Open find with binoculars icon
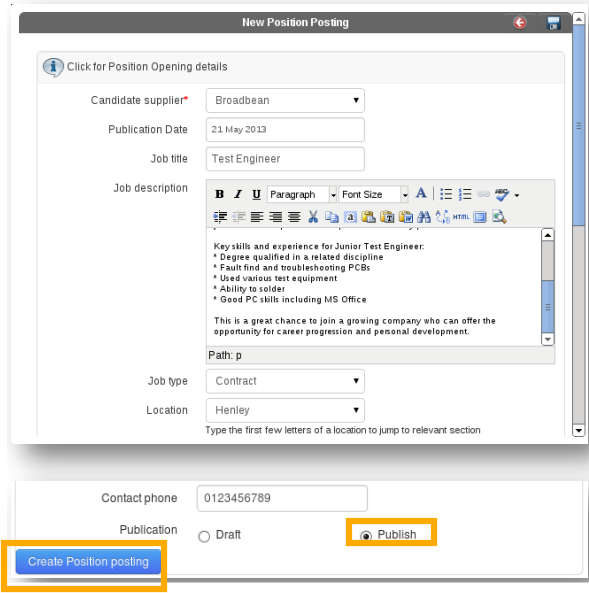The height and width of the screenshot is (593, 589). pos(424,217)
